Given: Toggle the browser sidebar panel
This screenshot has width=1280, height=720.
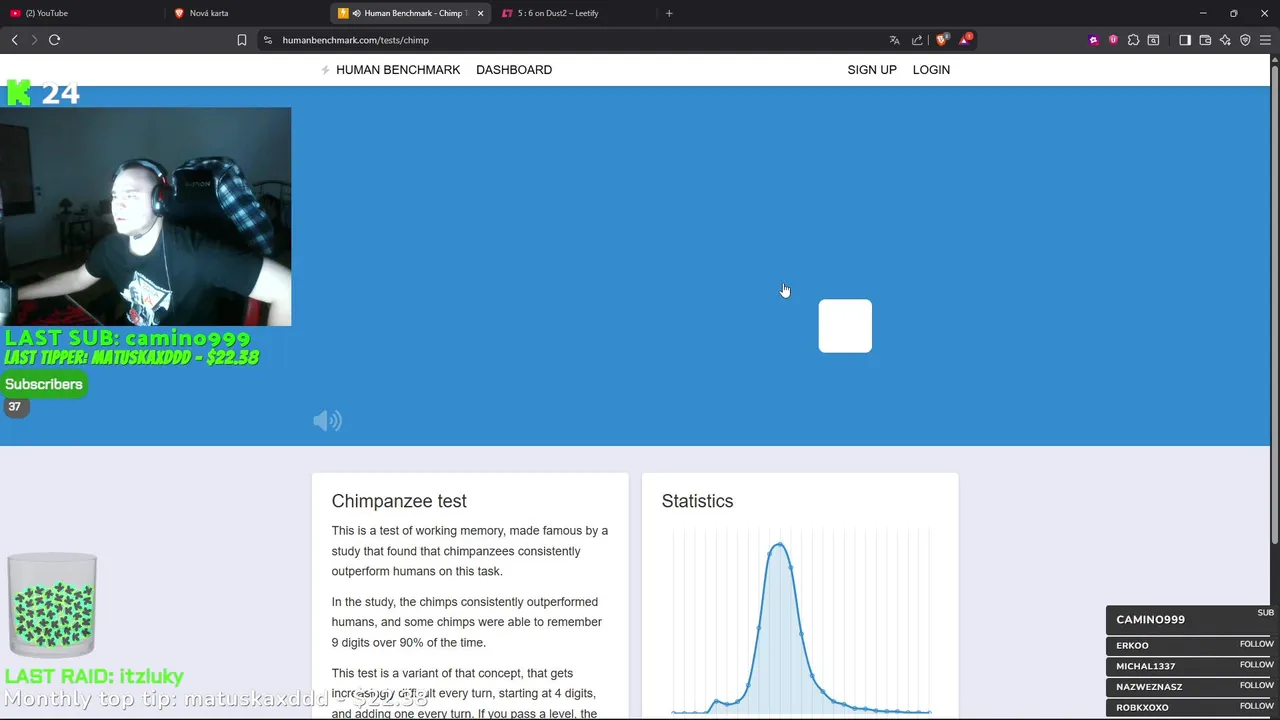Looking at the screenshot, I should [1185, 40].
